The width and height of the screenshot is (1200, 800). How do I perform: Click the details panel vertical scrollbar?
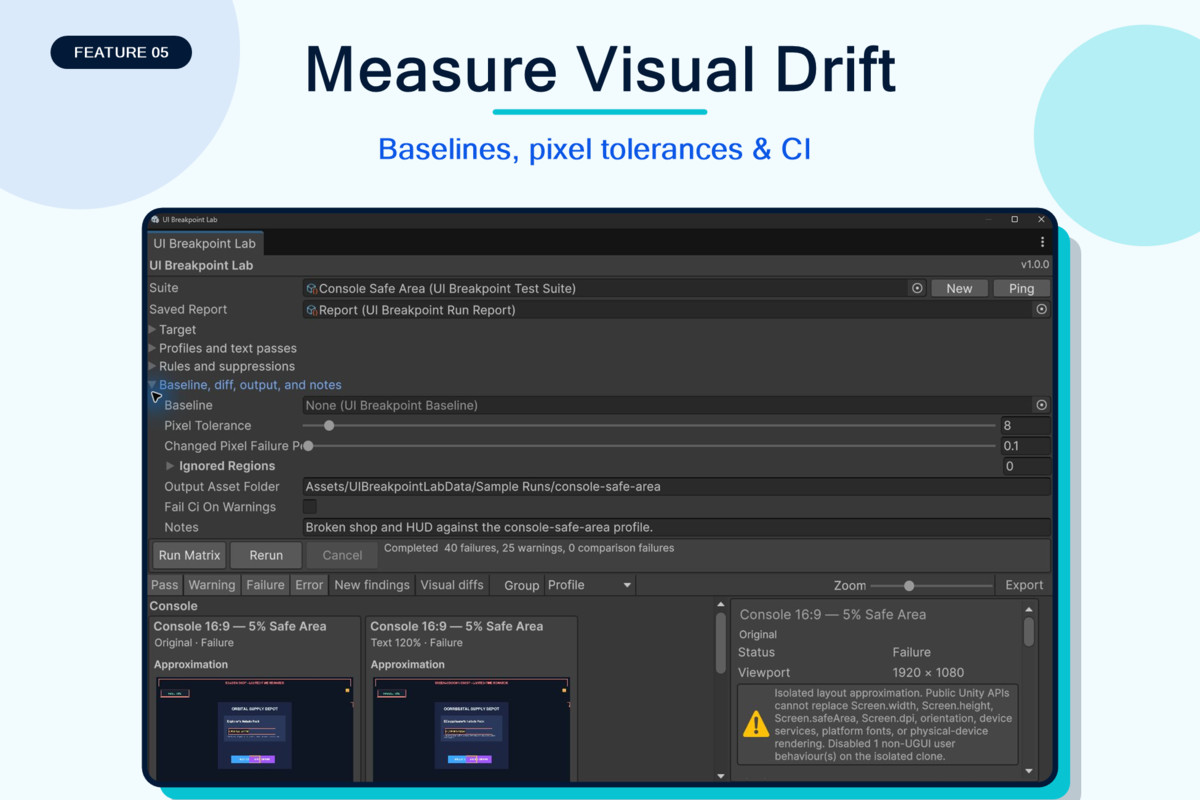[1029, 632]
